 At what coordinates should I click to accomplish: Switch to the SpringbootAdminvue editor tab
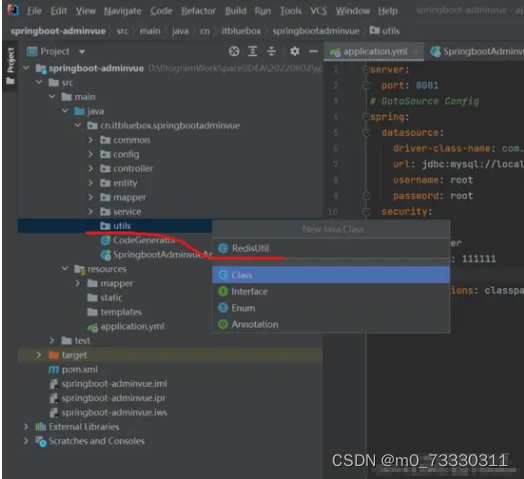pyautogui.click(x=476, y=52)
